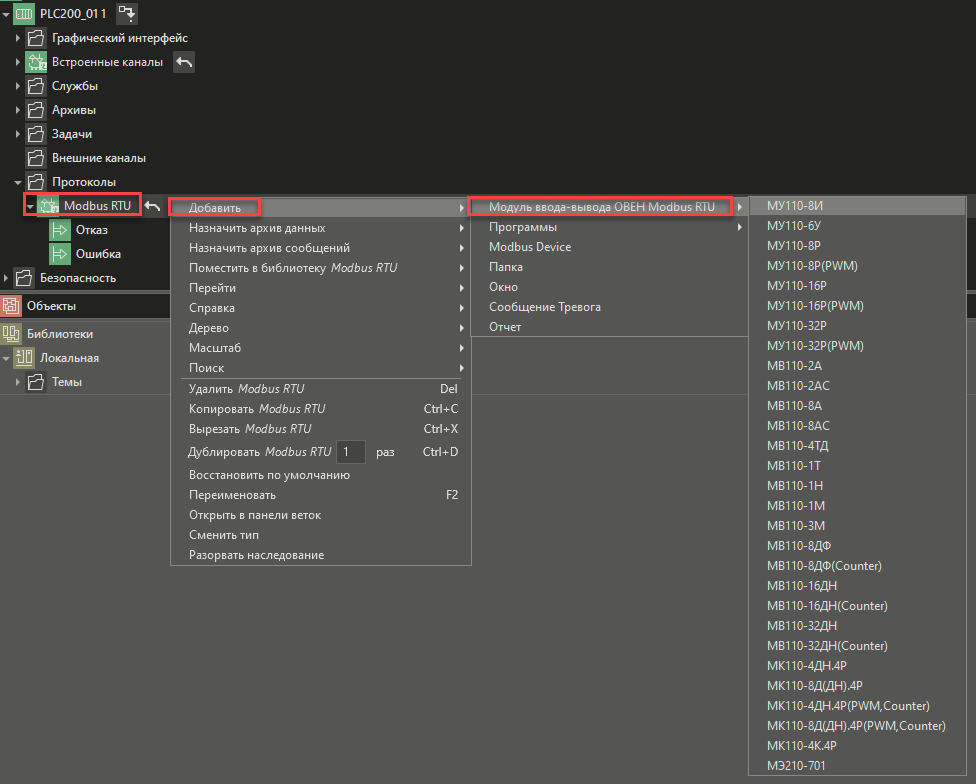Click the return arrow beside Встроенные каналы
The height and width of the screenshot is (784, 976).
coord(184,62)
